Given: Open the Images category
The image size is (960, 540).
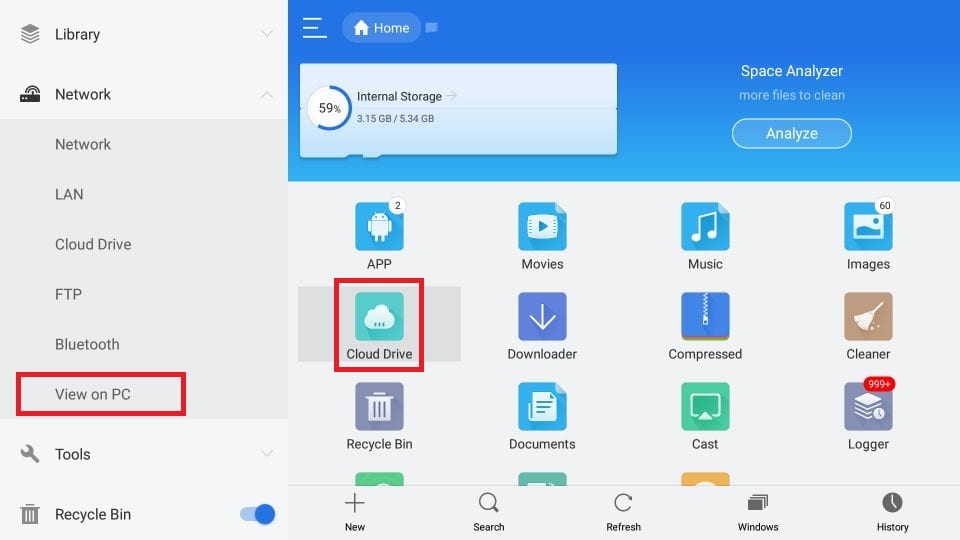Looking at the screenshot, I should coord(868,227).
